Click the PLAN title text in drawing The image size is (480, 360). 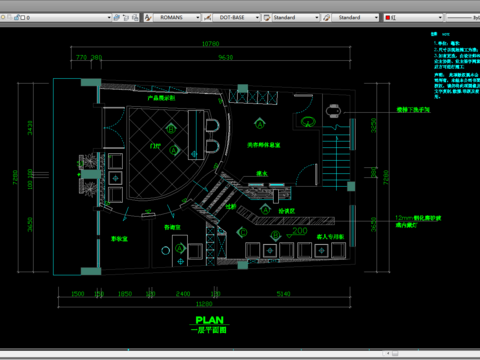[209, 320]
